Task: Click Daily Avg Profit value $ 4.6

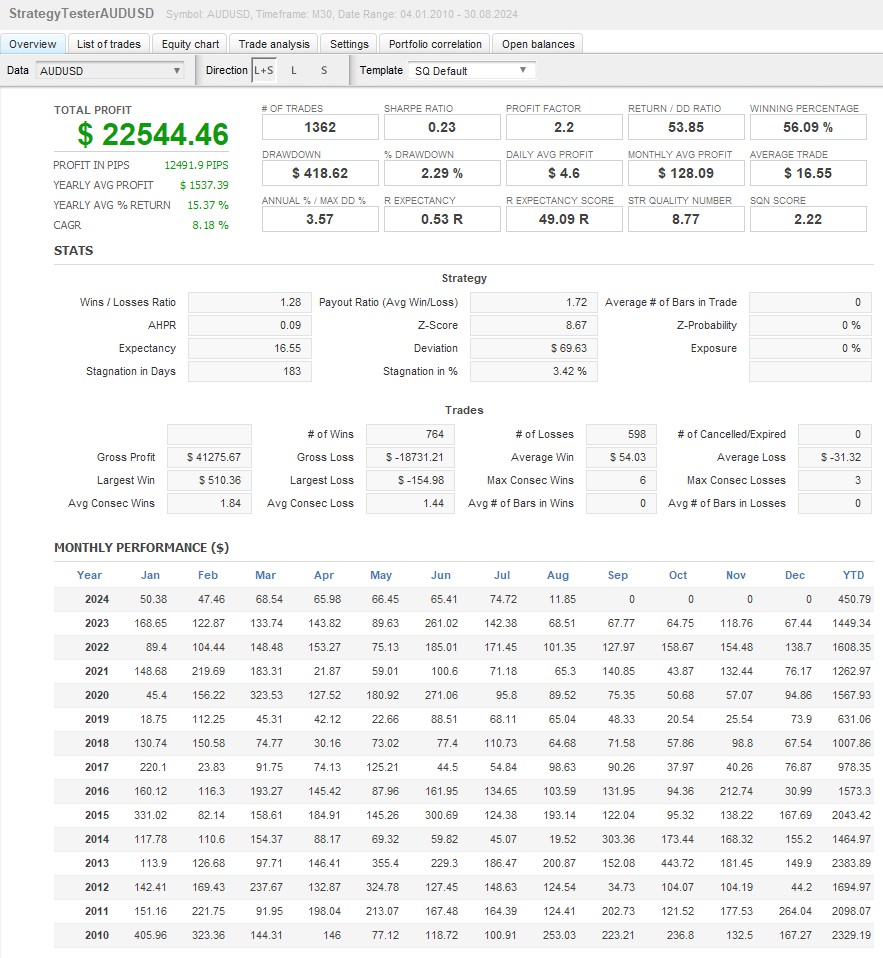Action: pos(564,173)
